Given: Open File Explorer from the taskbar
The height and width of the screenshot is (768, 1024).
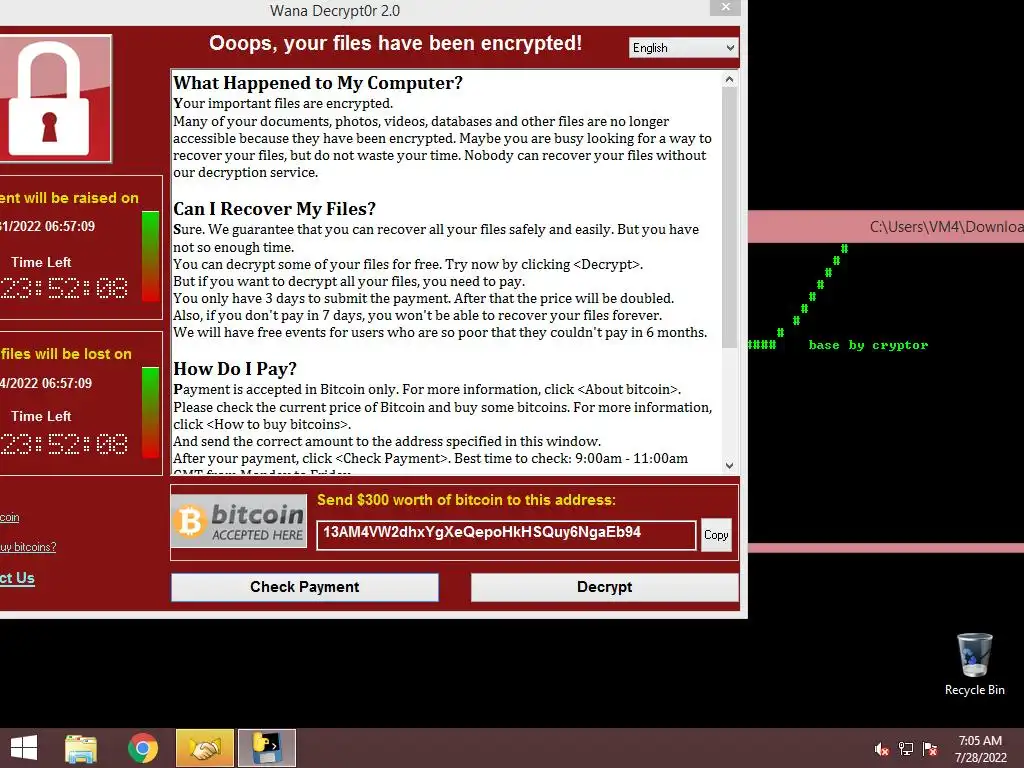Looking at the screenshot, I should (81, 748).
